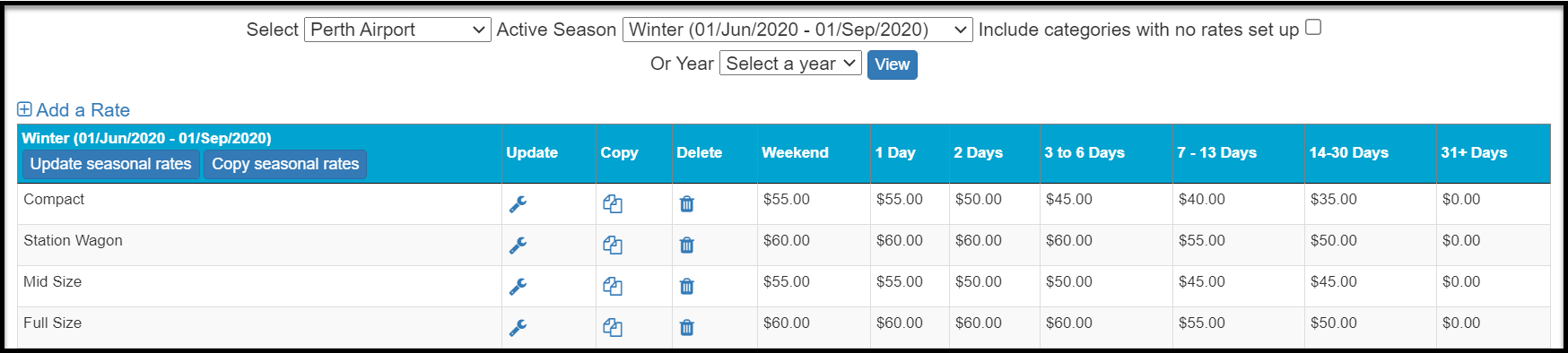The width and height of the screenshot is (1568, 353).
Task: Expand the Select a year dropdown
Action: click(790, 64)
